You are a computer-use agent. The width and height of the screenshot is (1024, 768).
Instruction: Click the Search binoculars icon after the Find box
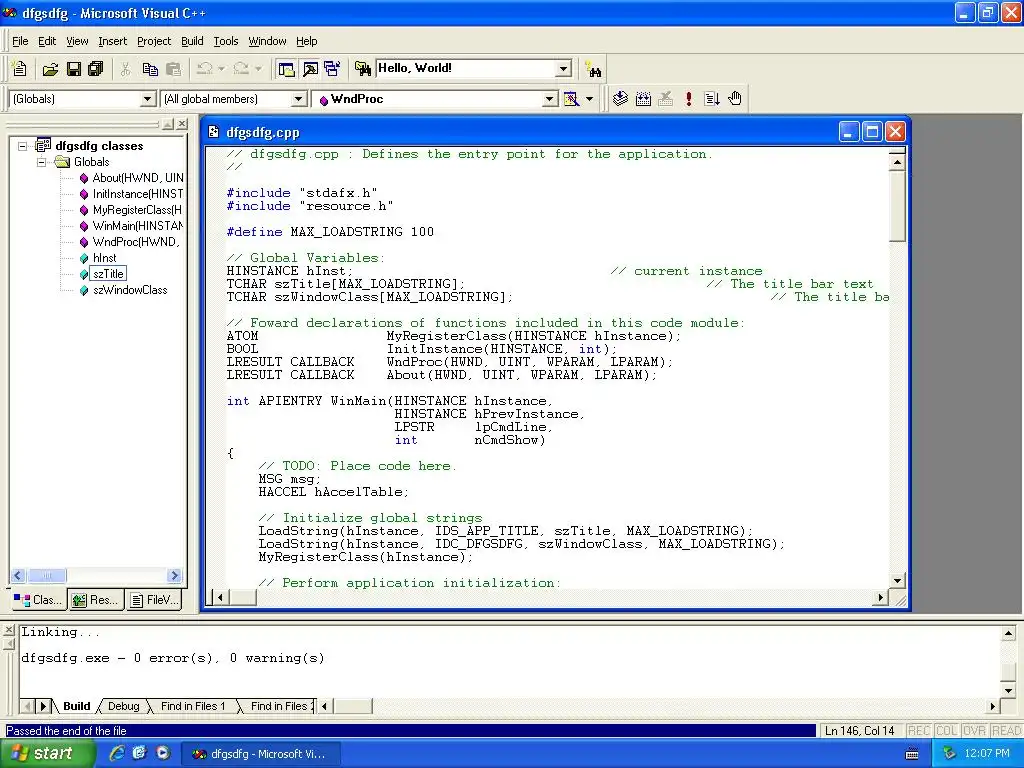coord(594,69)
